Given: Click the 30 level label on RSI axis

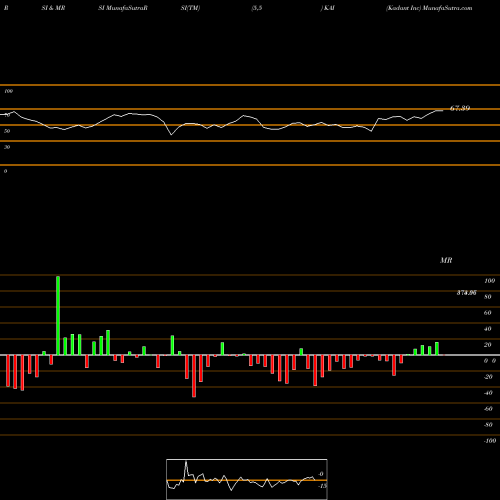Looking at the screenshot, I should 7,147.
